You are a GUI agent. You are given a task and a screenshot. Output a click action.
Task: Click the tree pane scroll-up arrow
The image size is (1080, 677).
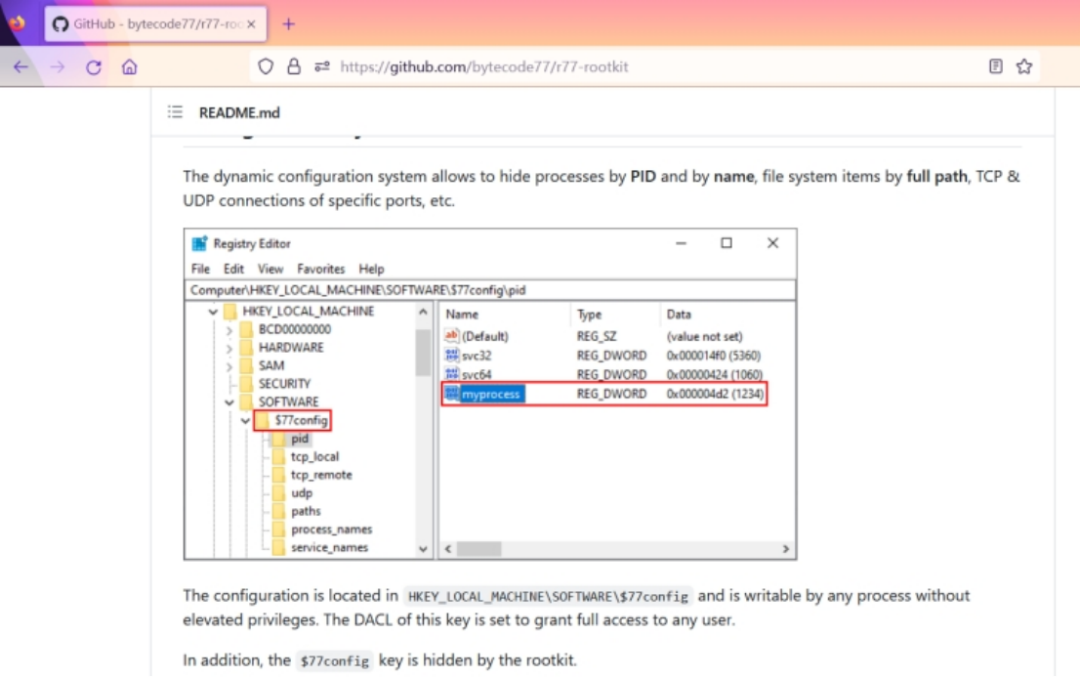423,312
